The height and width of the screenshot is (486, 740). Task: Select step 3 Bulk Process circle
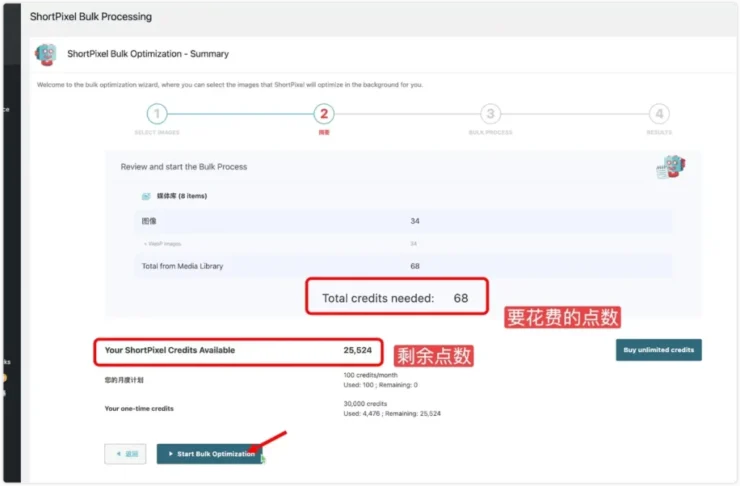(x=490, y=114)
